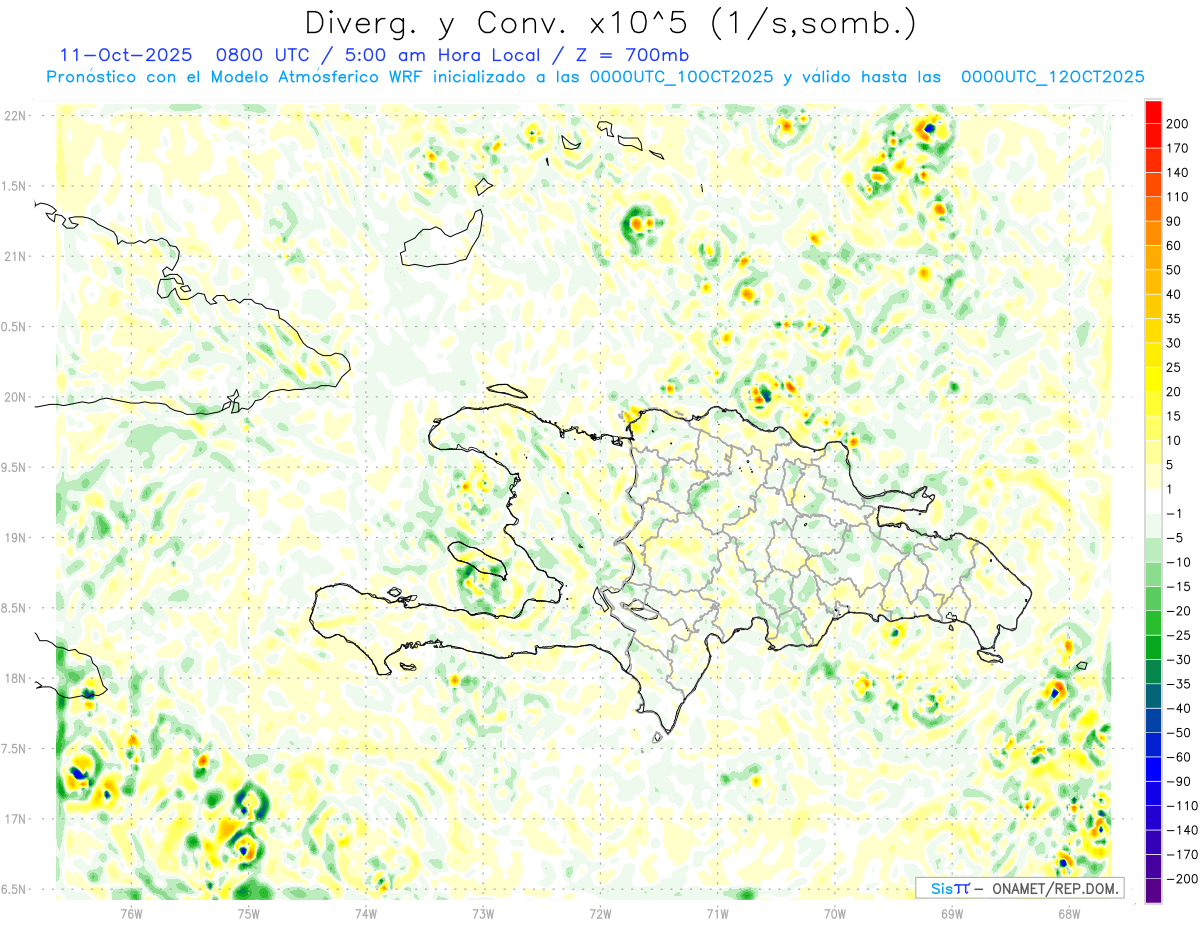Click the -40 color scale value
The image size is (1200, 927).
pos(1180,708)
